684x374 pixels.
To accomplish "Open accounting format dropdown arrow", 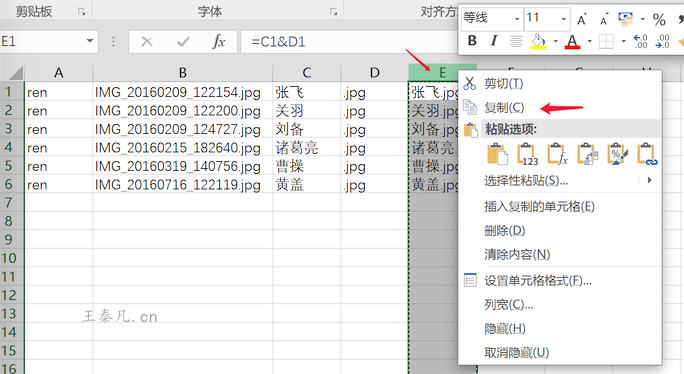I will 642,19.
